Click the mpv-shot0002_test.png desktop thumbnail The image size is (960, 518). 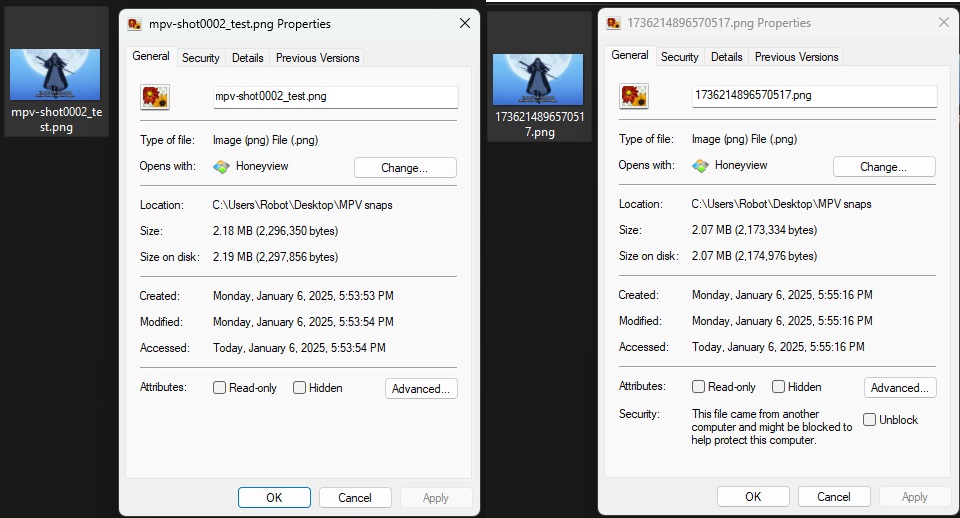pos(56,74)
